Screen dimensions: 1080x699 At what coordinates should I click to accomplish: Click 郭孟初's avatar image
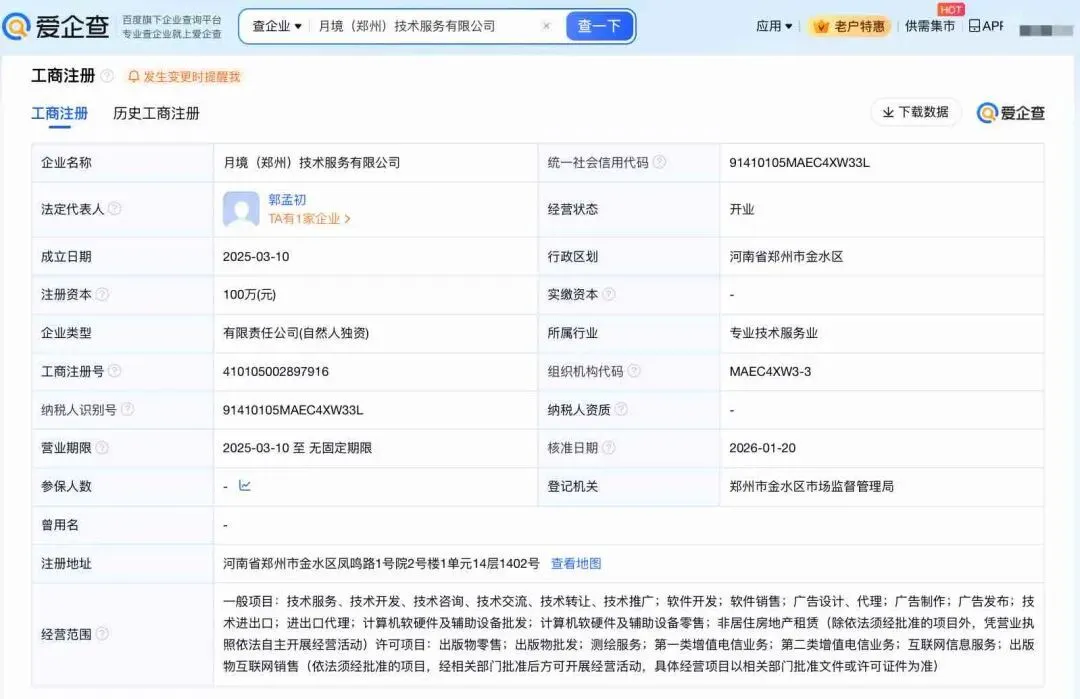pos(240,209)
